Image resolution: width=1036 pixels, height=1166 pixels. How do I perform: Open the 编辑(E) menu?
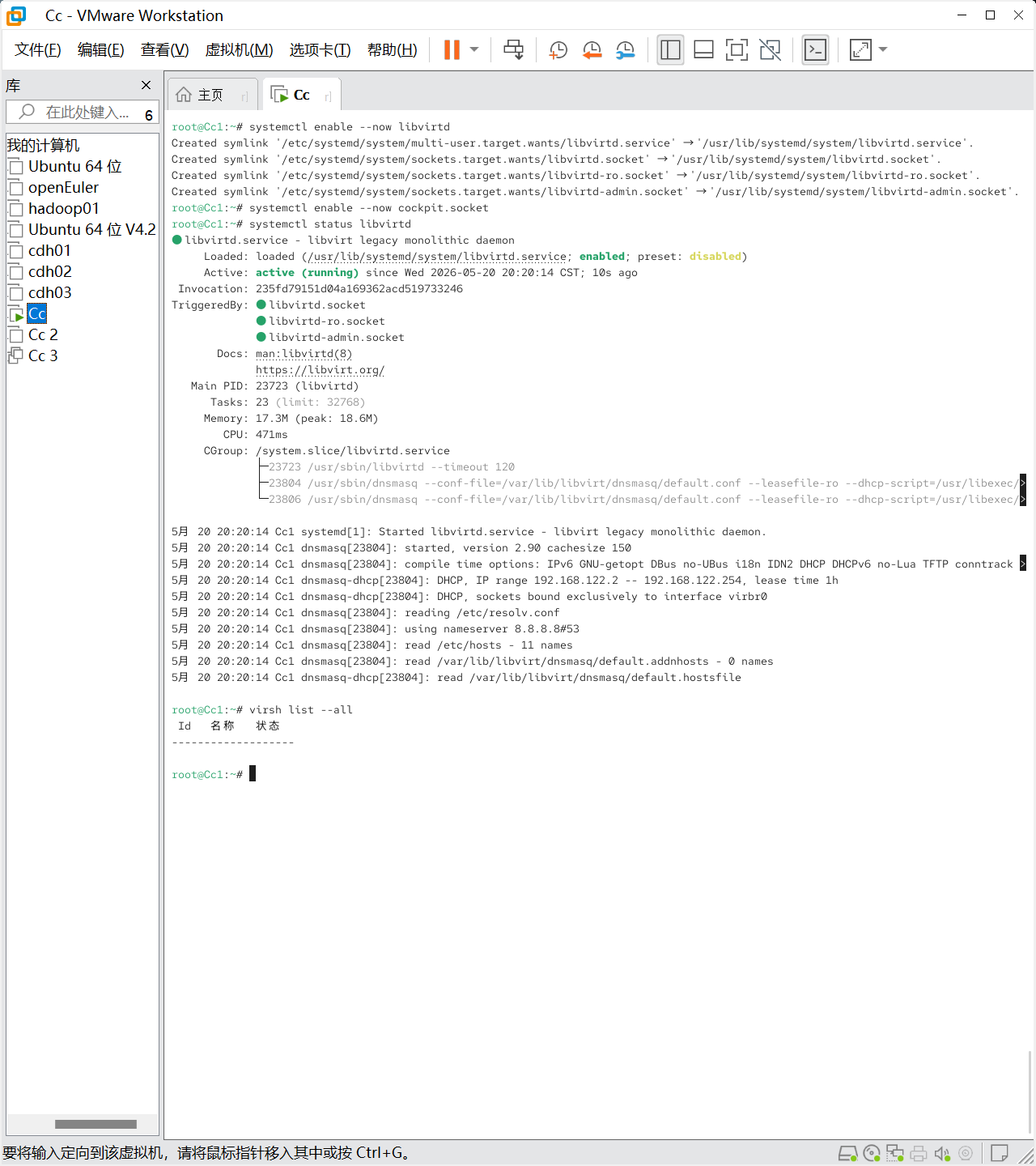[101, 49]
